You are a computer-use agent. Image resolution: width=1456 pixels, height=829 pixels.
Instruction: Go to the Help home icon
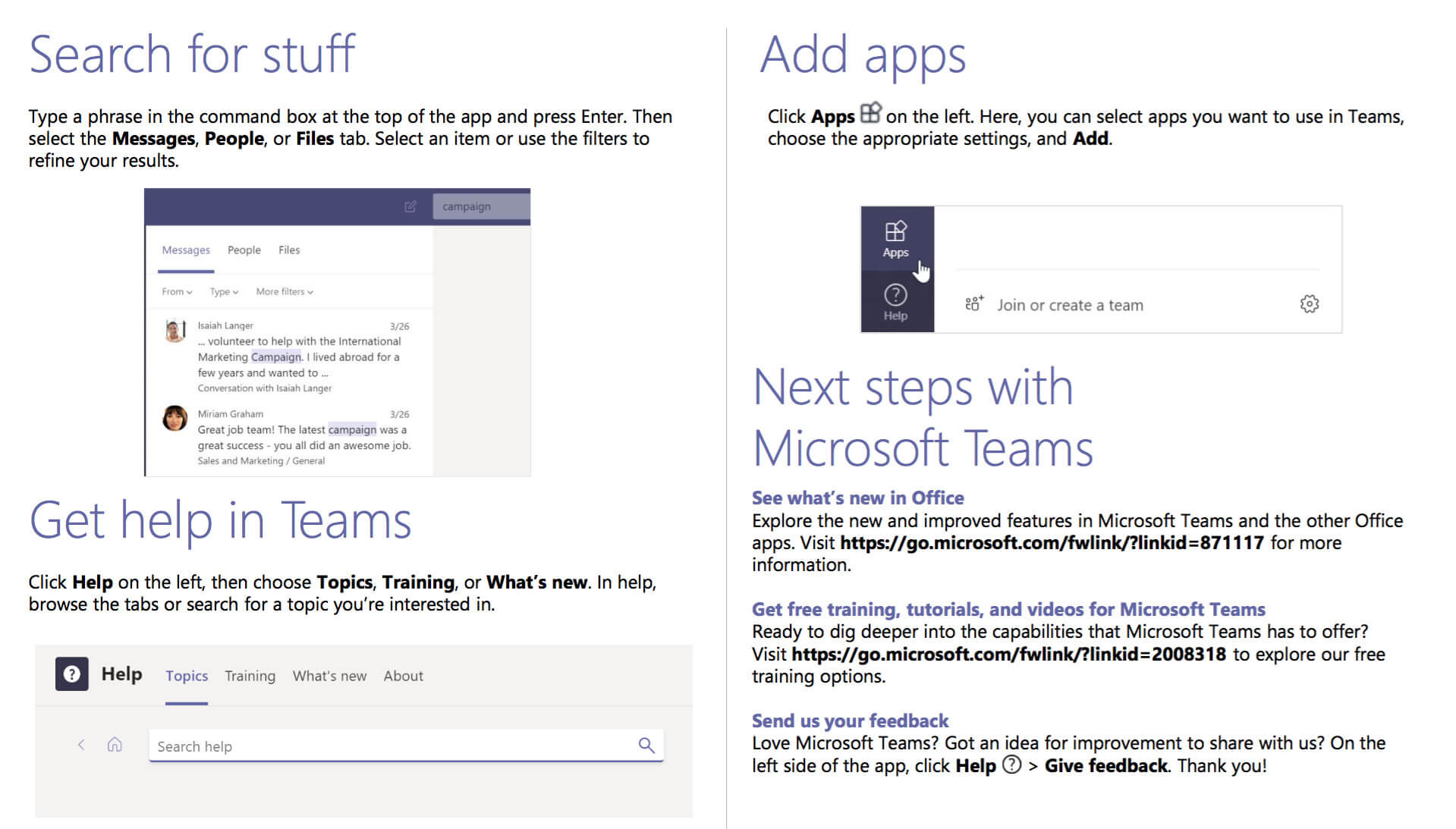[x=115, y=745]
